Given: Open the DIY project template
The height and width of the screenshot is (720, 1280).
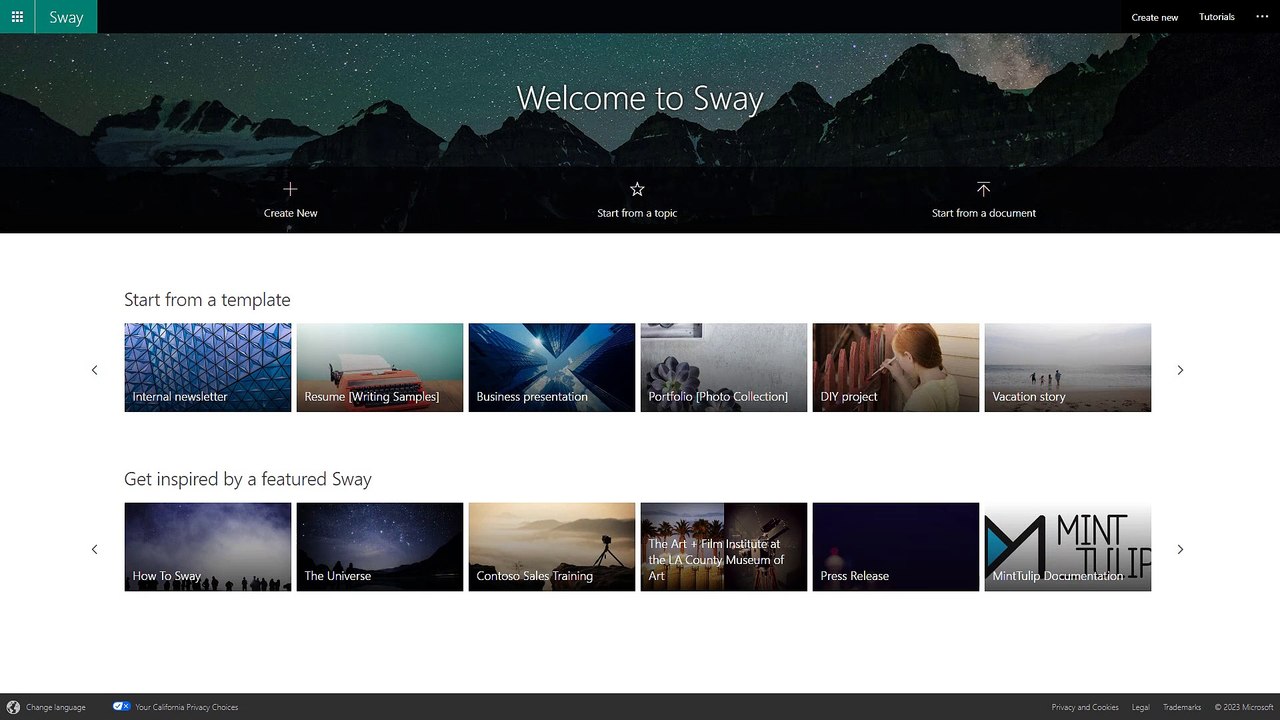Looking at the screenshot, I should click(896, 367).
